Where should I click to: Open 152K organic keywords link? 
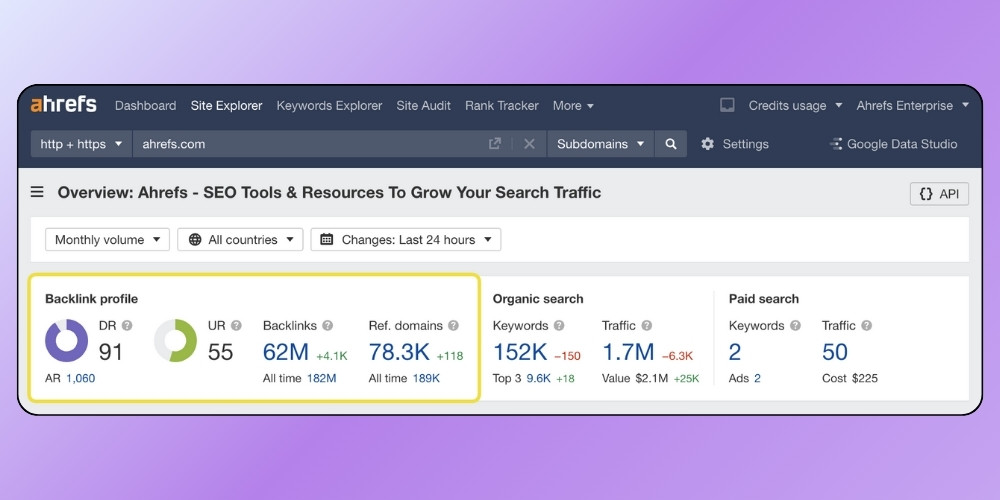[520, 352]
